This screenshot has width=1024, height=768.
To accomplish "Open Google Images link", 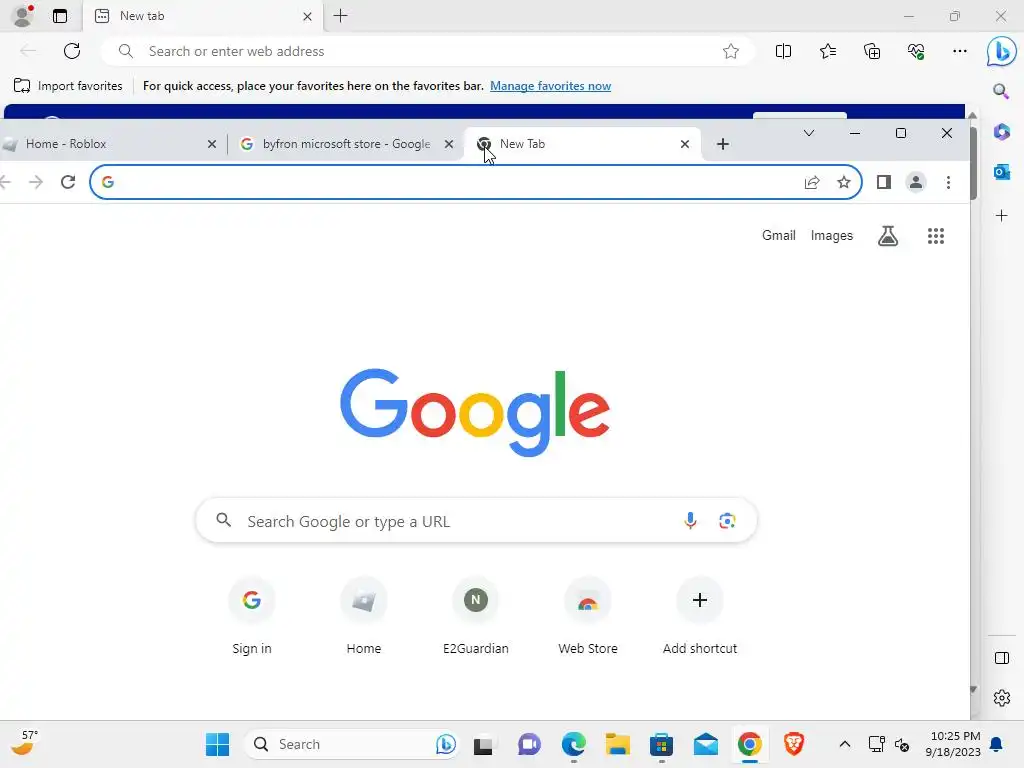I will click(831, 236).
